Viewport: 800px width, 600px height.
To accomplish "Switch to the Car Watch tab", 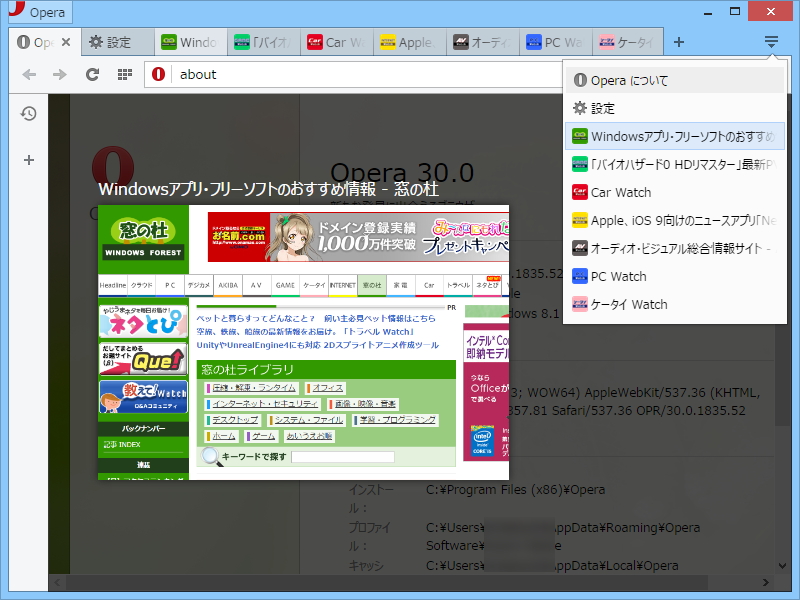I will (337, 42).
